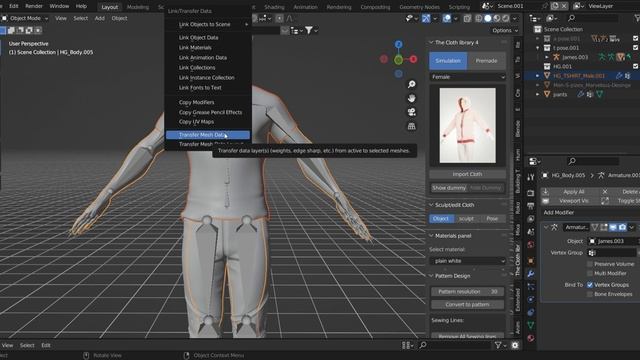
Task: Toggle the camera view icon
Action: [411, 112]
